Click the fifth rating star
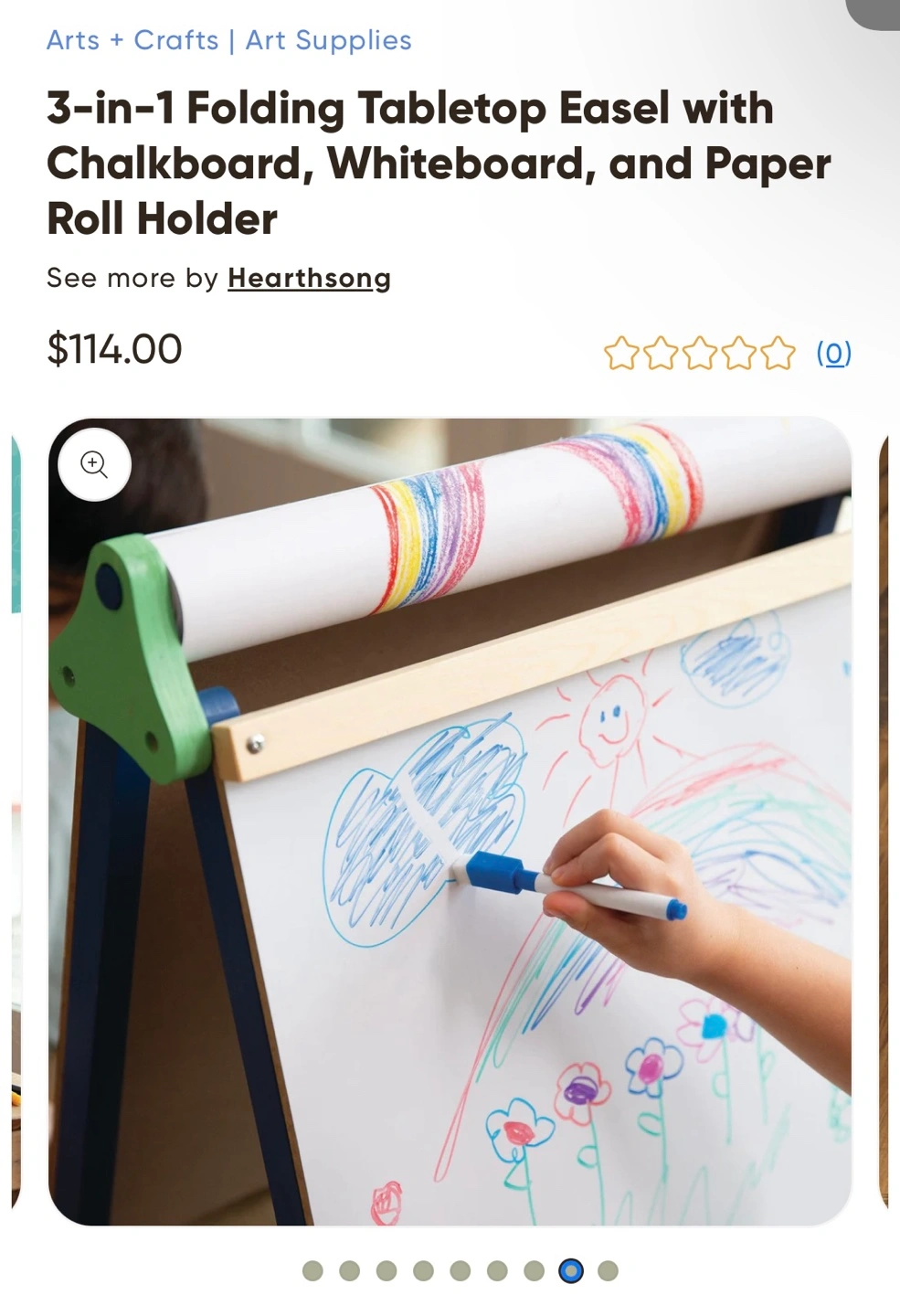The width and height of the screenshot is (900, 1316). [778, 353]
